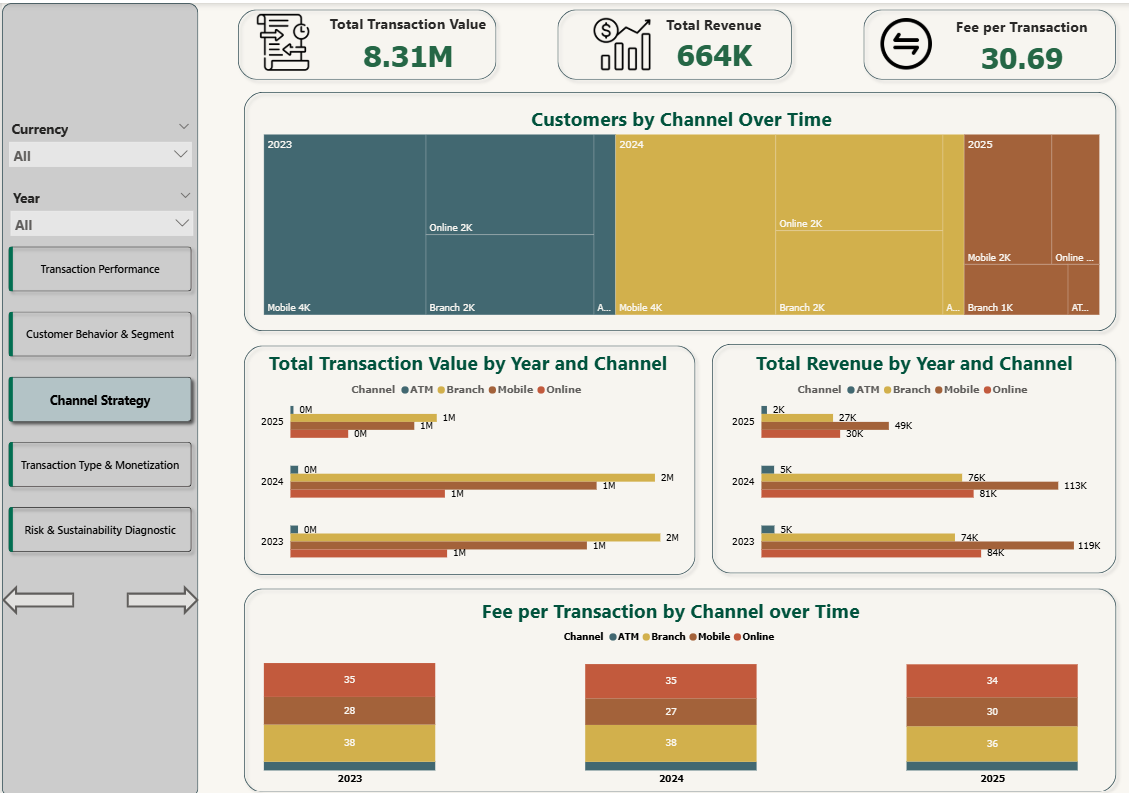Click Branch legend swatch in Total Revenue chart
This screenshot has width=1129, height=793.
tap(887, 390)
